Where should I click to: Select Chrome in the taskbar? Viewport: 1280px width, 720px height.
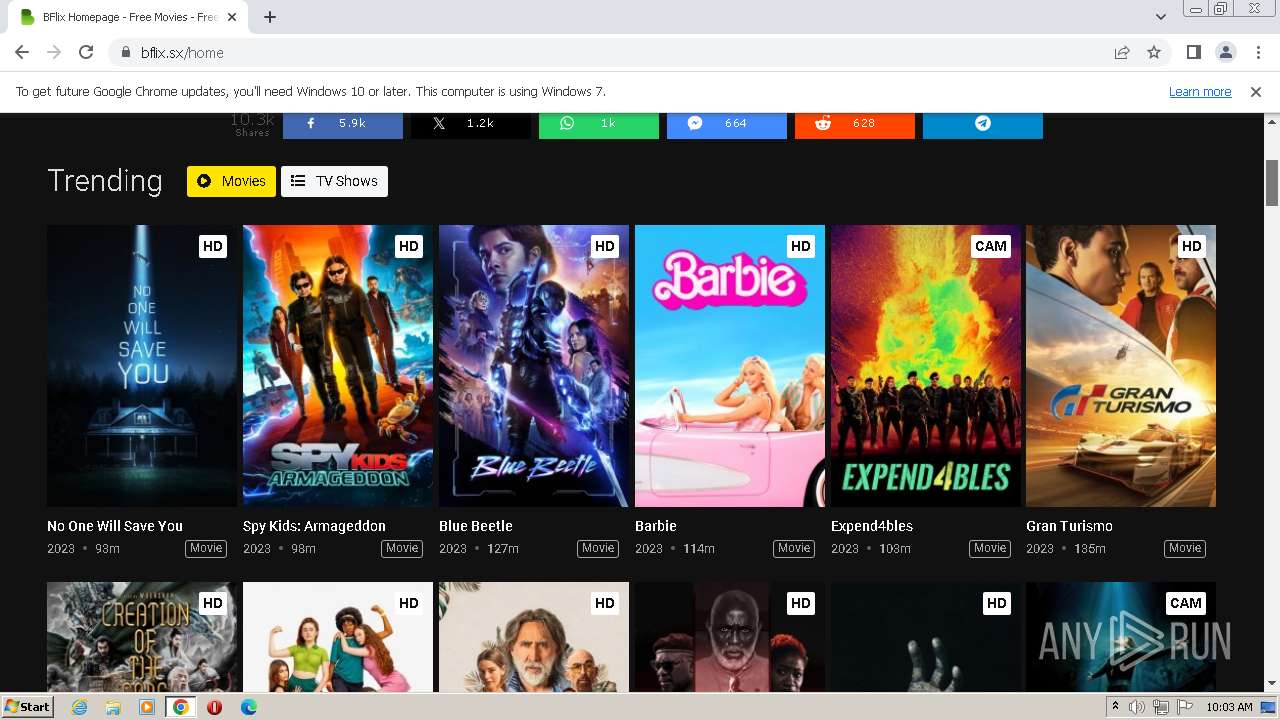180,707
